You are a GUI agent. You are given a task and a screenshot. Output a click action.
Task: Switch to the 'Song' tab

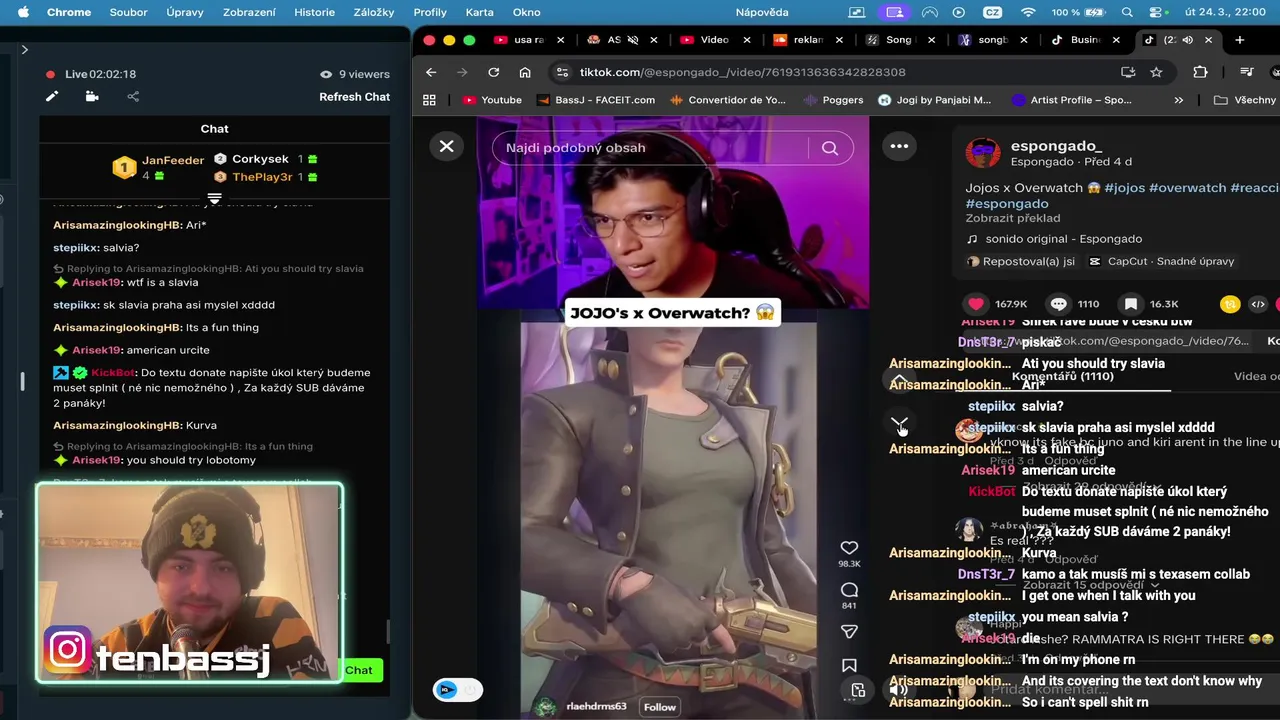900,40
